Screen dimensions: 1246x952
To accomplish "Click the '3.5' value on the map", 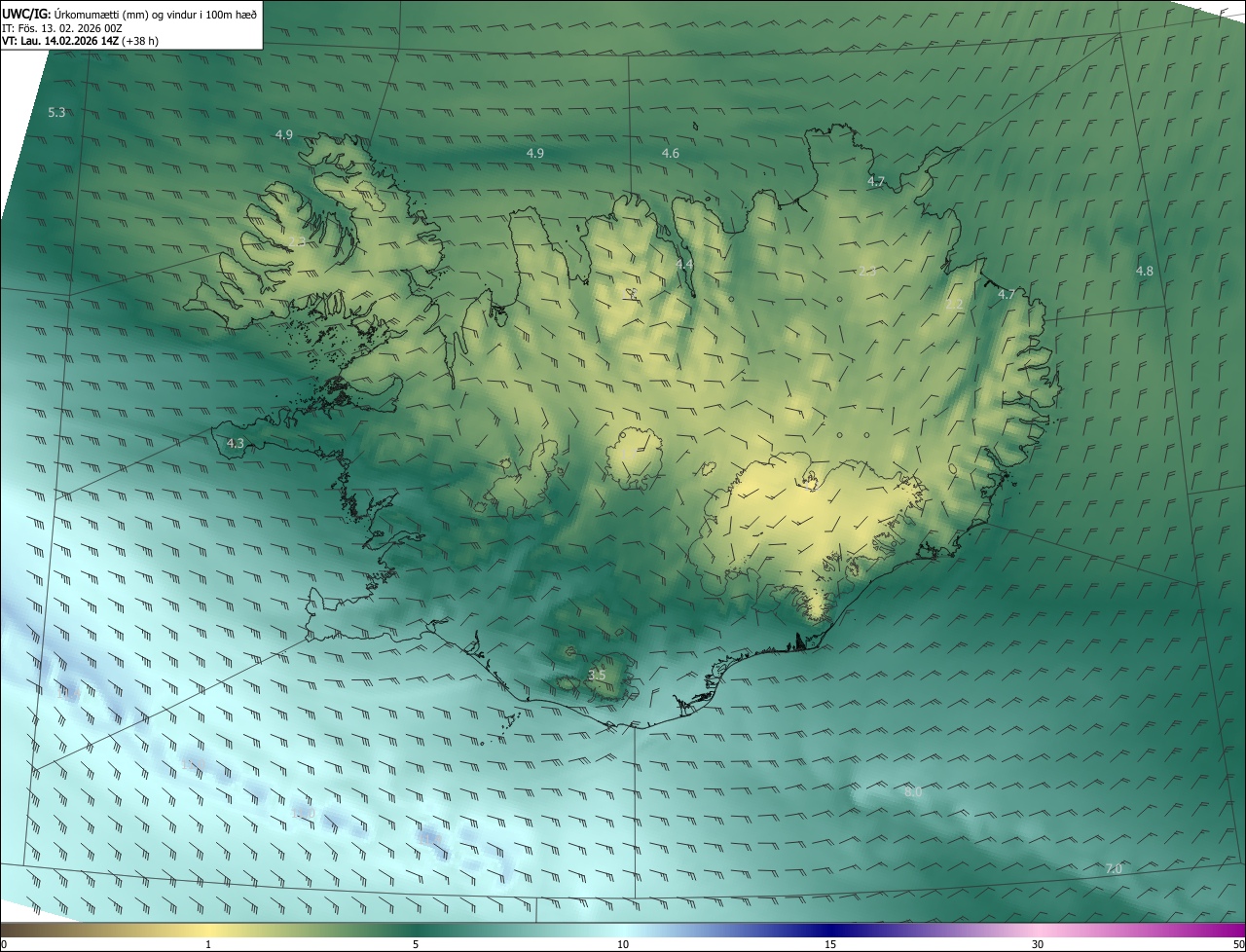I will pos(597,675).
